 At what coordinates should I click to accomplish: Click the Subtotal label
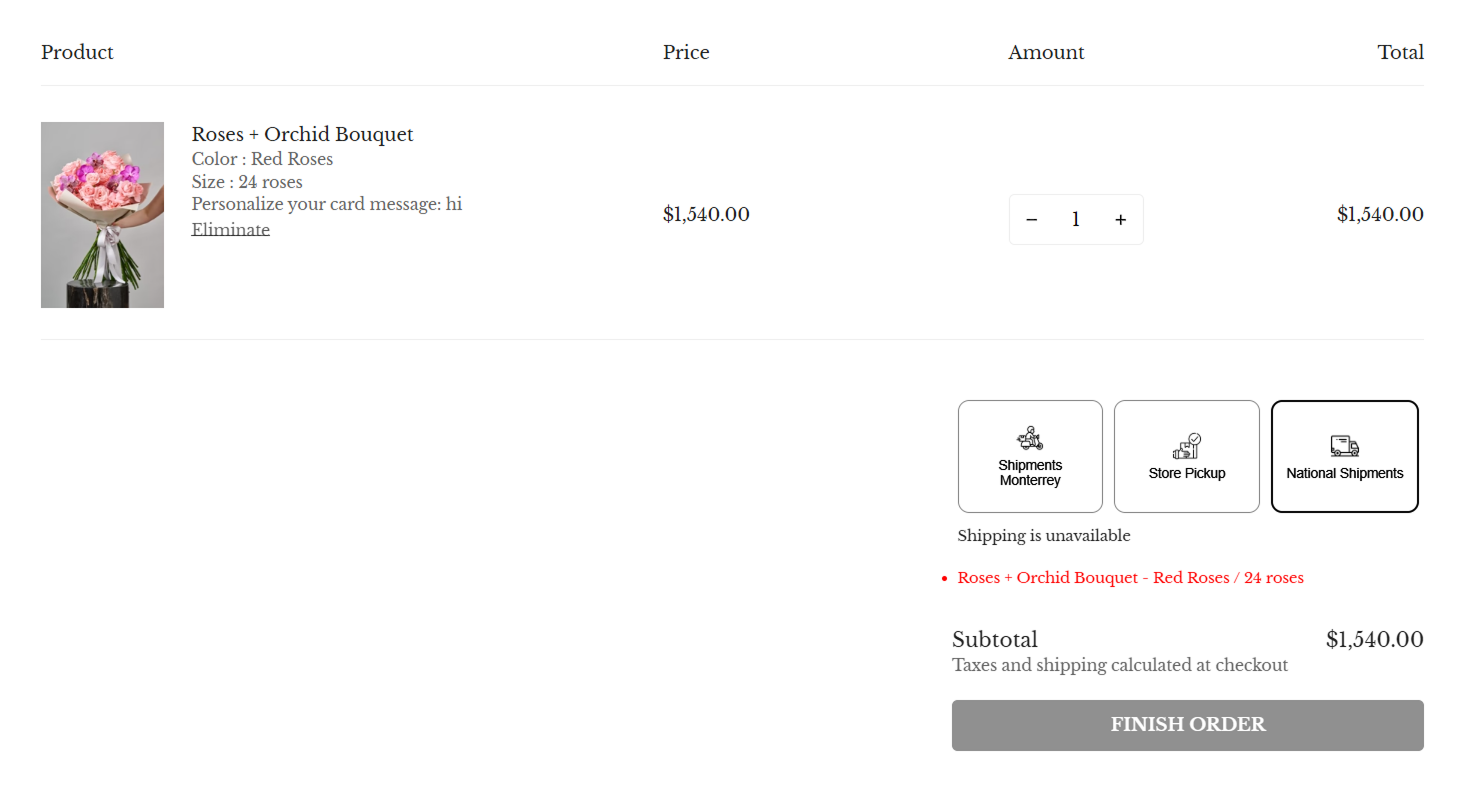pyautogui.click(x=995, y=640)
